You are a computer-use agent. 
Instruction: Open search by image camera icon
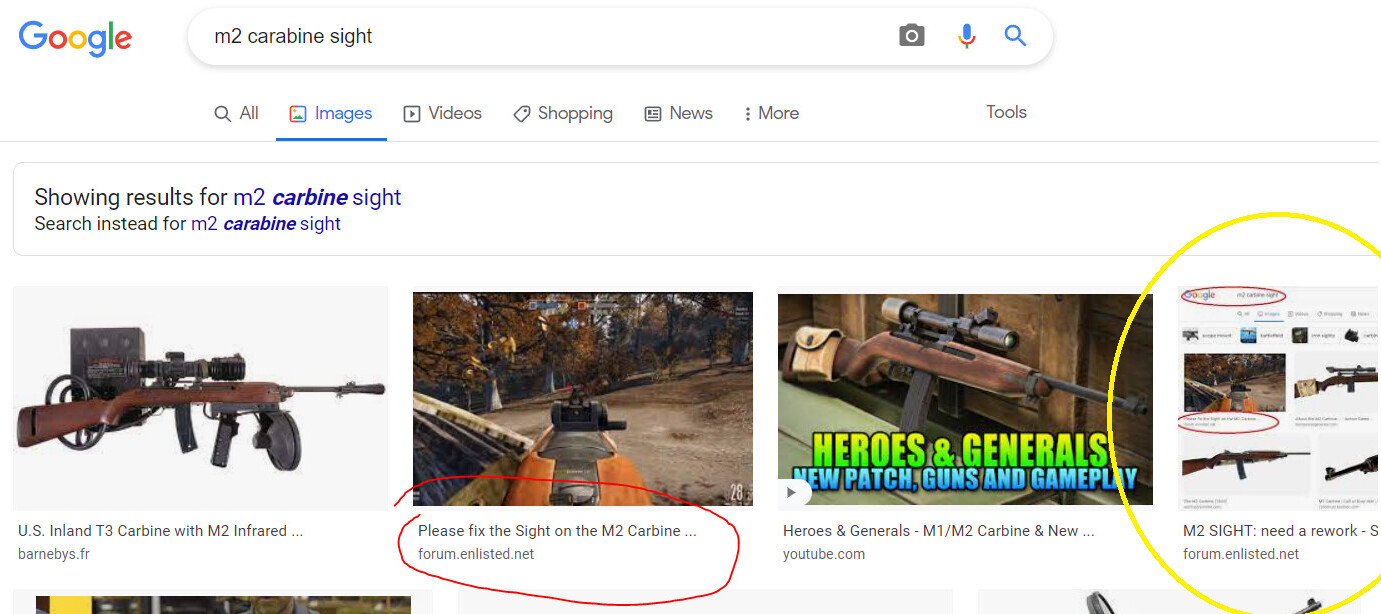(911, 37)
